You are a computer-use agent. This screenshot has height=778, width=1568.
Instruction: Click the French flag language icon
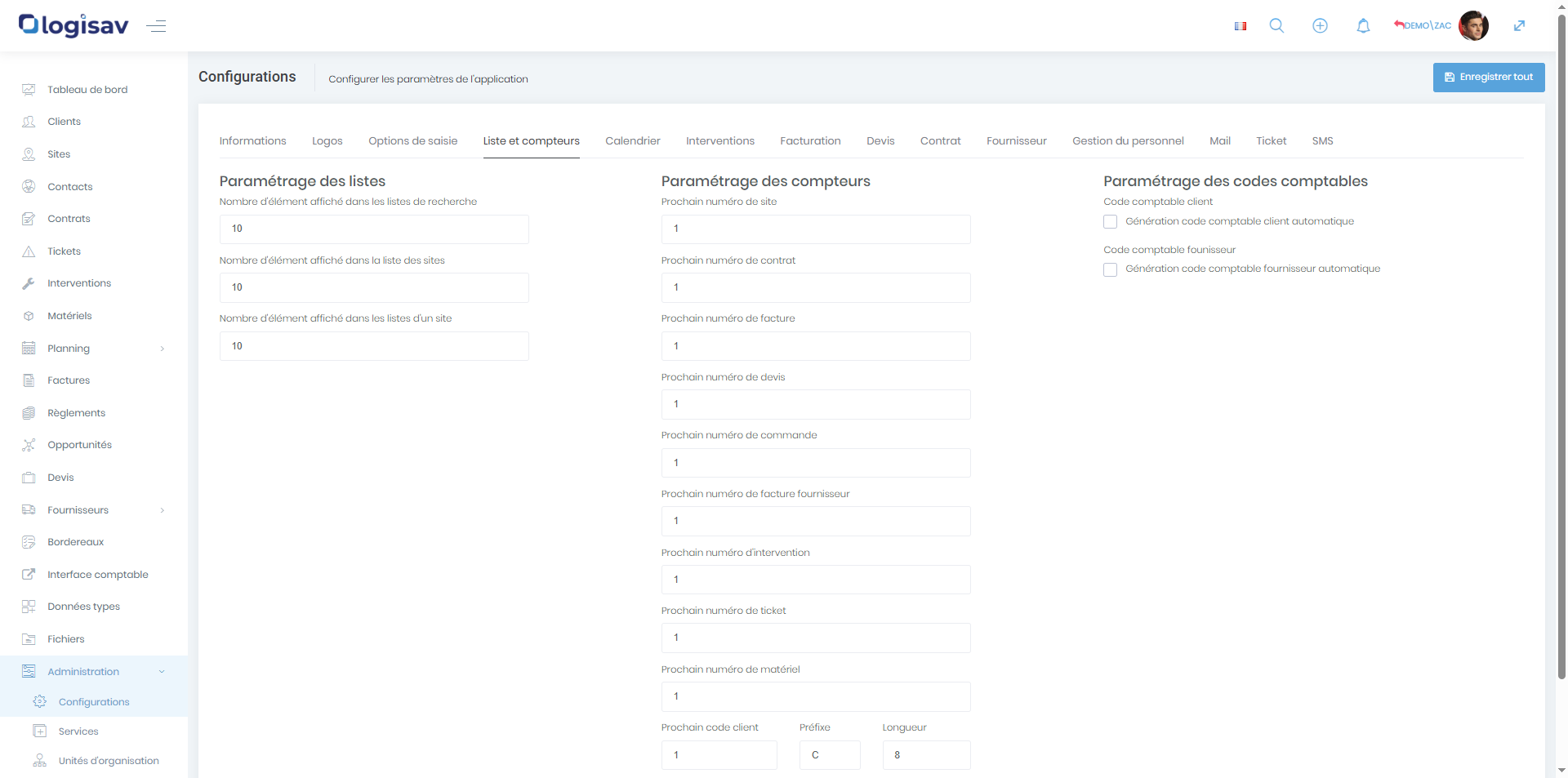coord(1240,26)
